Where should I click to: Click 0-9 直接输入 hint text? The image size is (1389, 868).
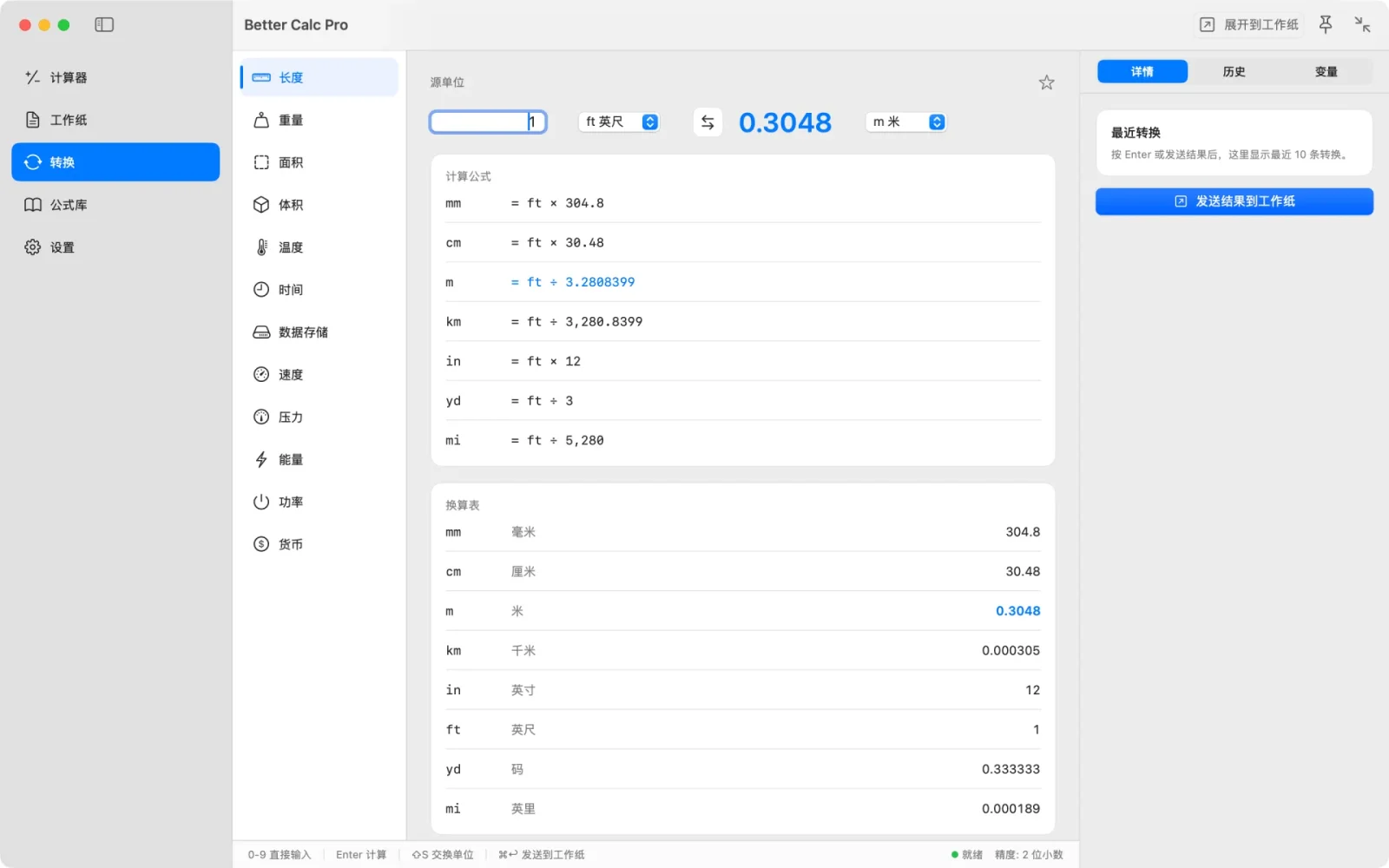click(279, 855)
